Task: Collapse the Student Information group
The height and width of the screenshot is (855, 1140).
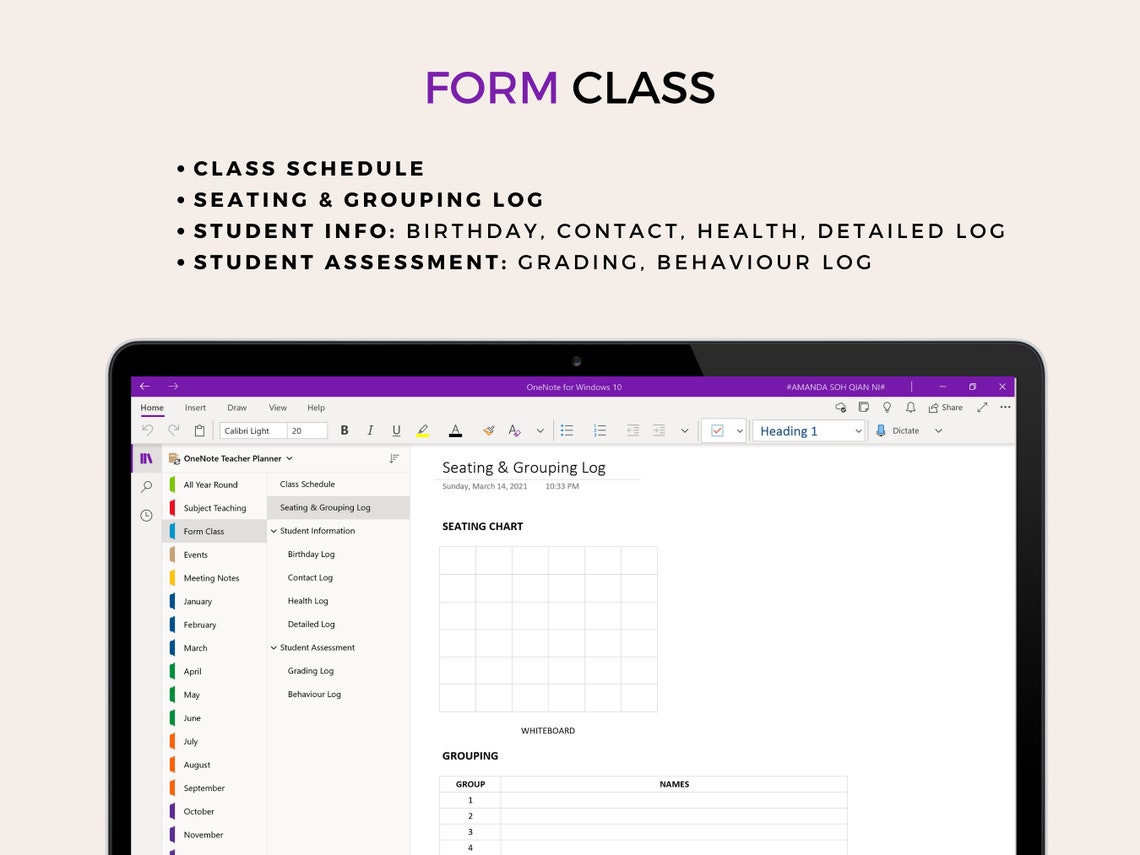Action: (x=272, y=531)
